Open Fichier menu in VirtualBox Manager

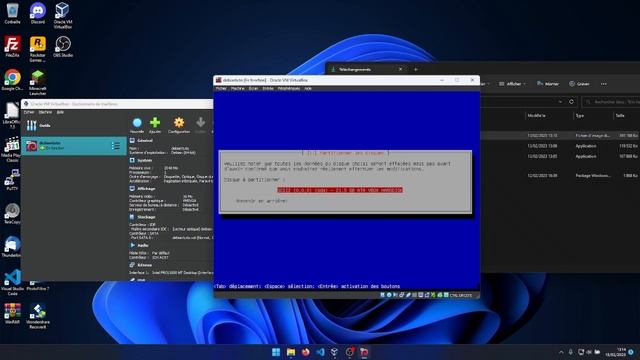[29, 112]
